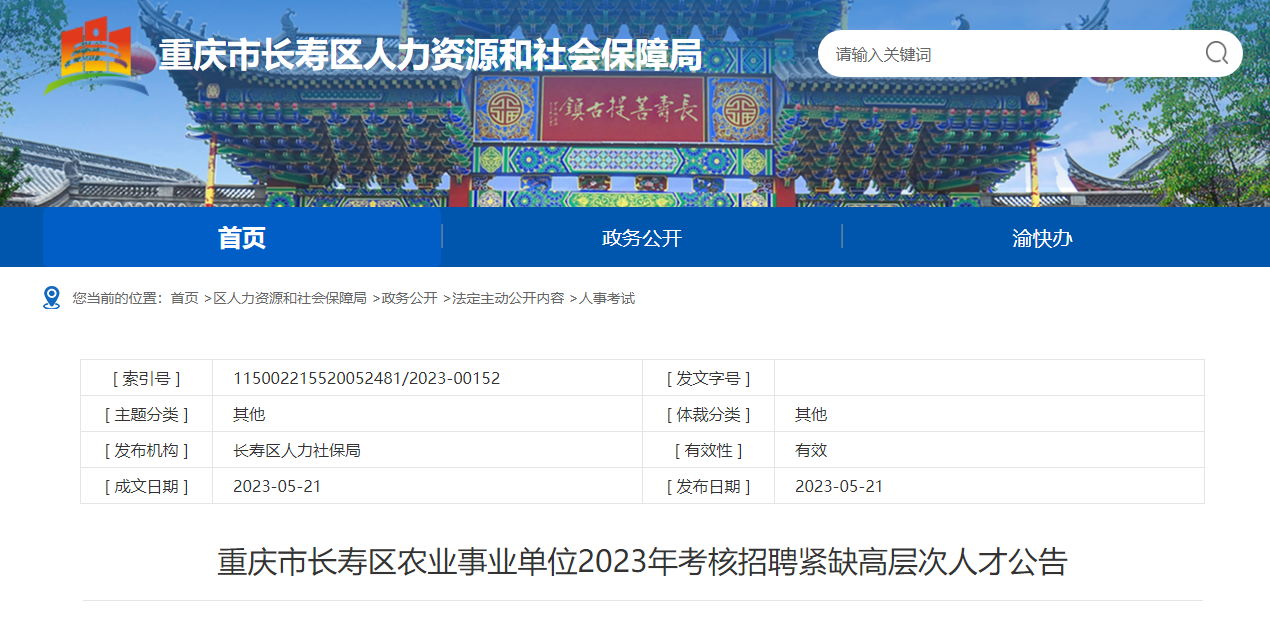Click 其他 value beside 主题分类
This screenshot has height=619, width=1270.
tap(249, 414)
